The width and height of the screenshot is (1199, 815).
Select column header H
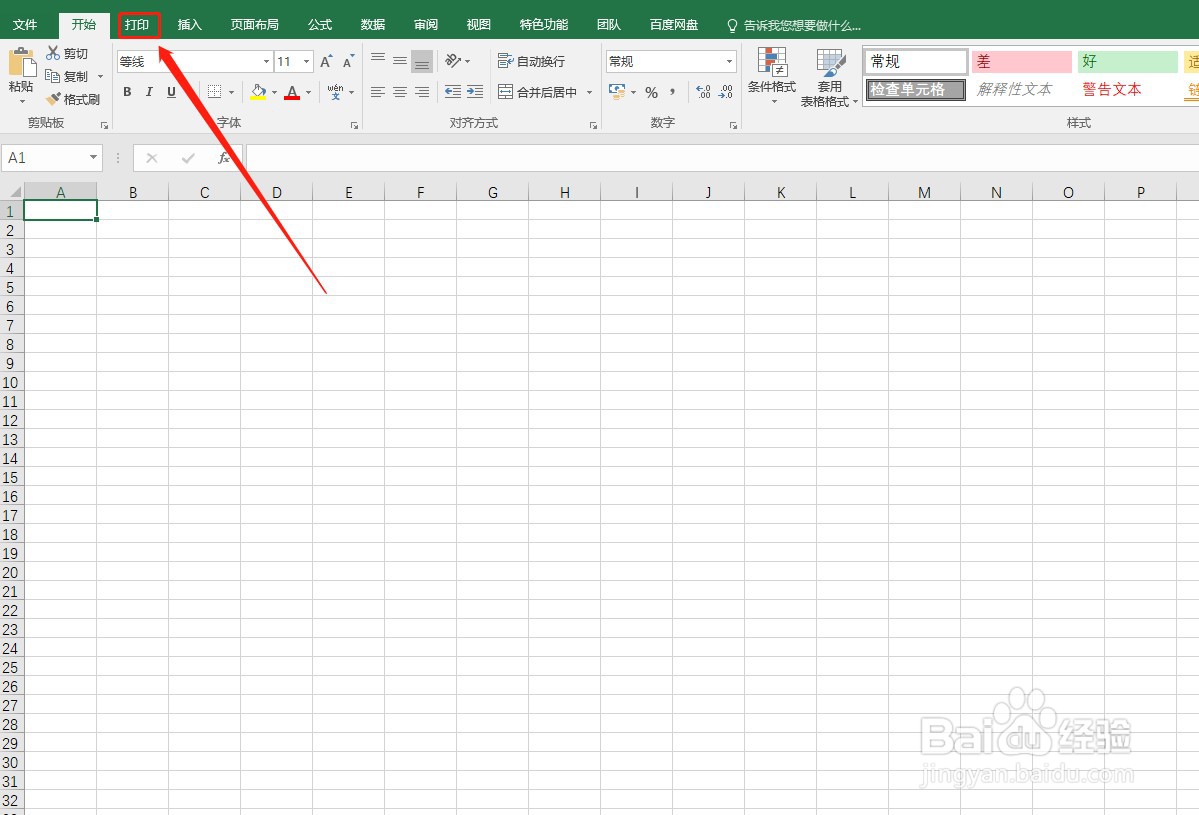[x=564, y=192]
